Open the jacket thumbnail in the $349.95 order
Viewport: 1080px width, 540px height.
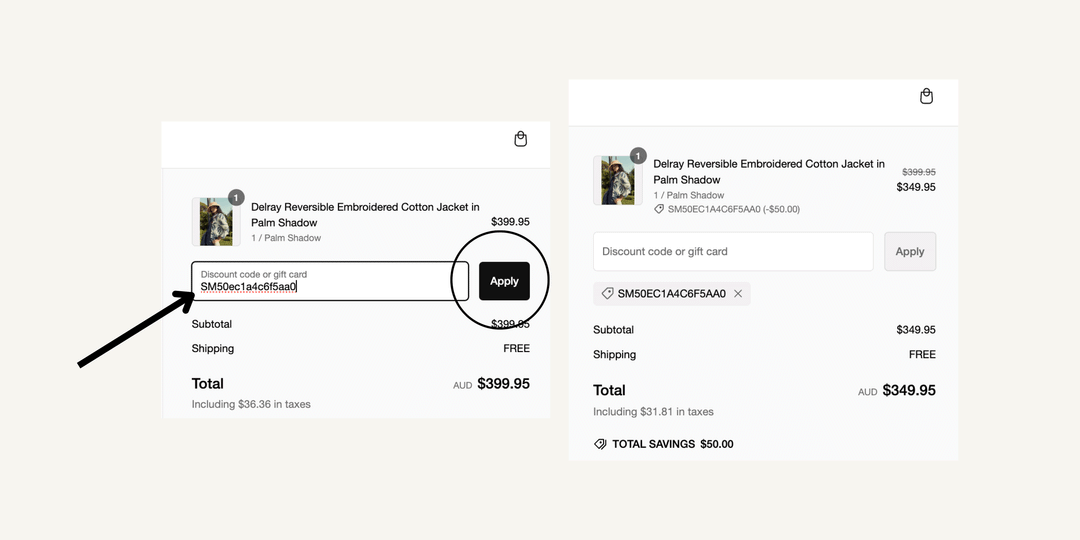click(618, 181)
